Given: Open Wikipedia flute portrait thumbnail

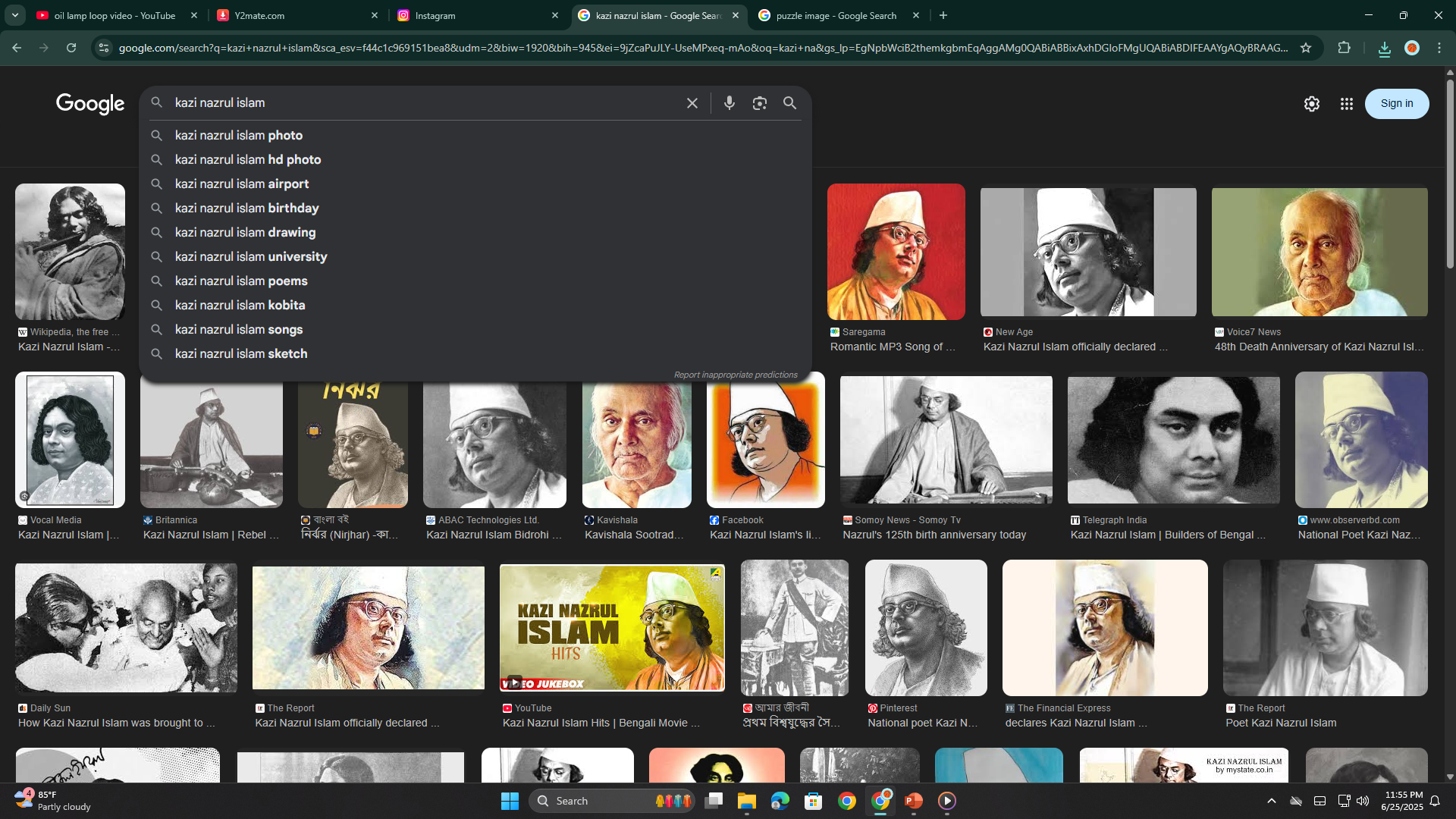Looking at the screenshot, I should pos(70,252).
